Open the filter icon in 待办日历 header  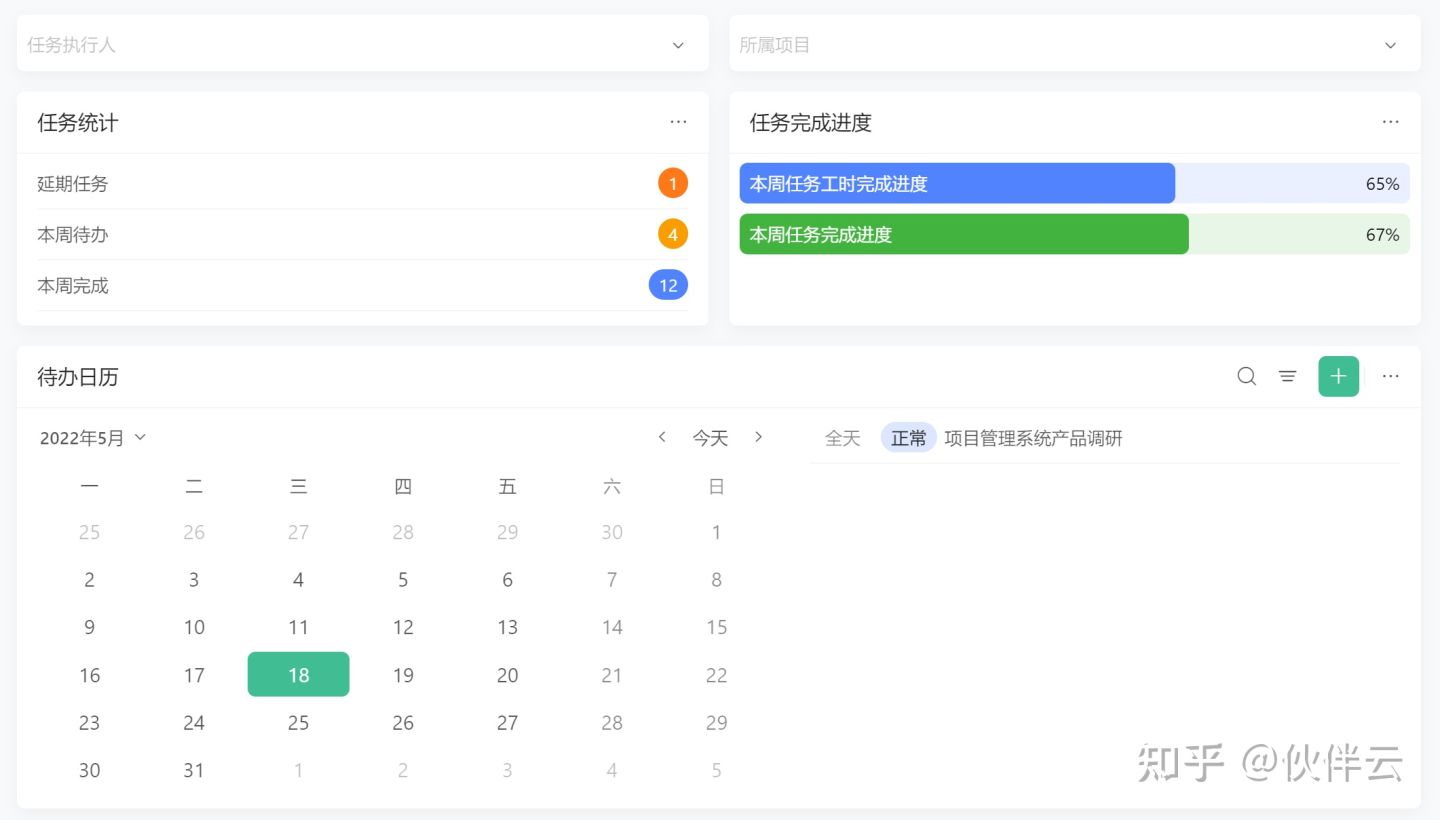pos(1287,376)
